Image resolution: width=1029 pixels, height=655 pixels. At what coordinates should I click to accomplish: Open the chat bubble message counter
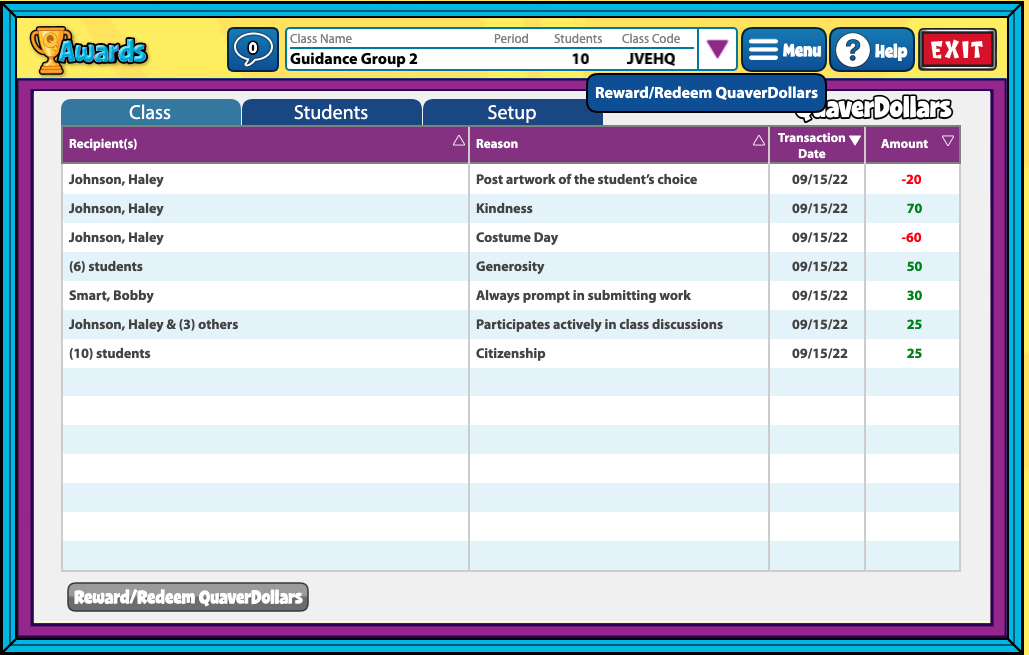coord(253,49)
